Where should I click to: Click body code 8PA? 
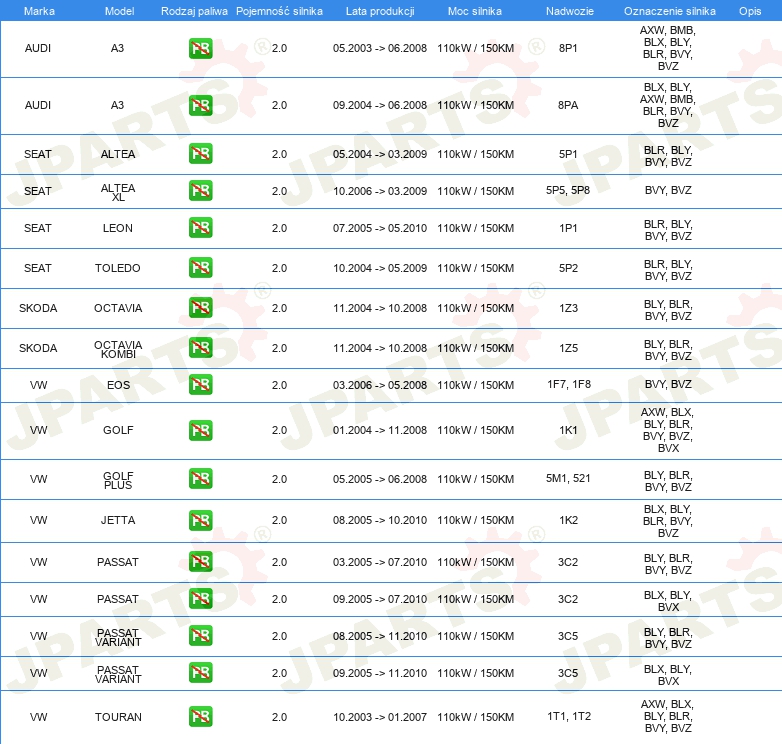pyautogui.click(x=568, y=105)
